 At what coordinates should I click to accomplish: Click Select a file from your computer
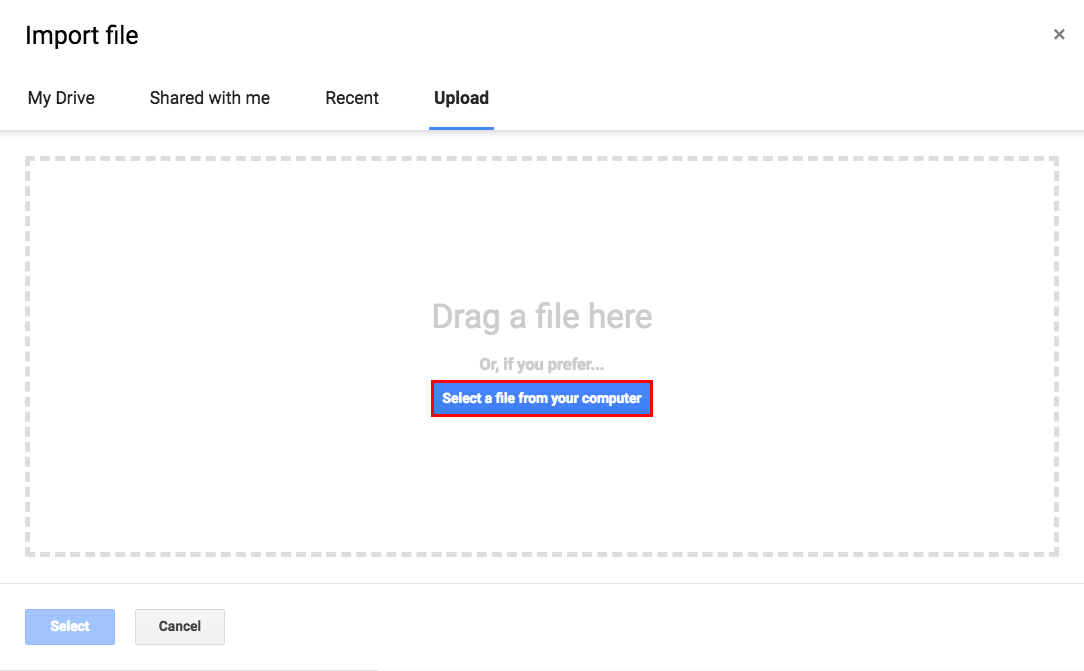(542, 398)
